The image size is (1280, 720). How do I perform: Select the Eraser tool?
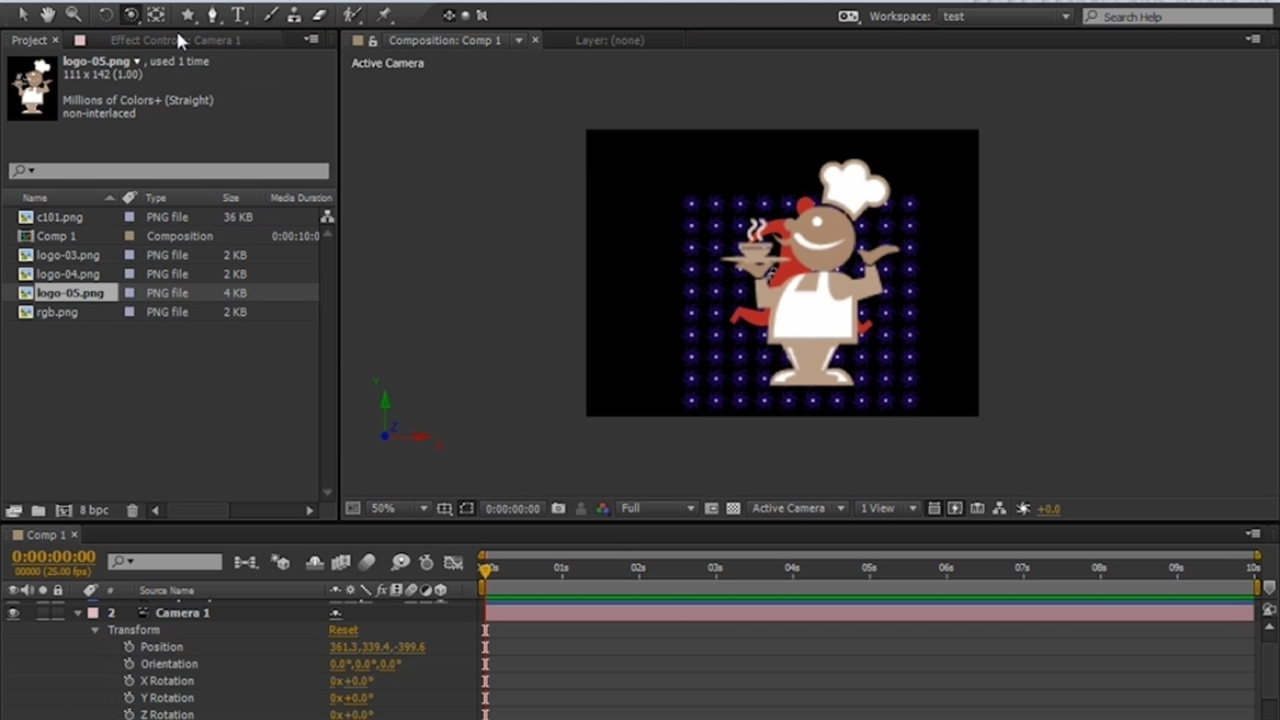319,15
